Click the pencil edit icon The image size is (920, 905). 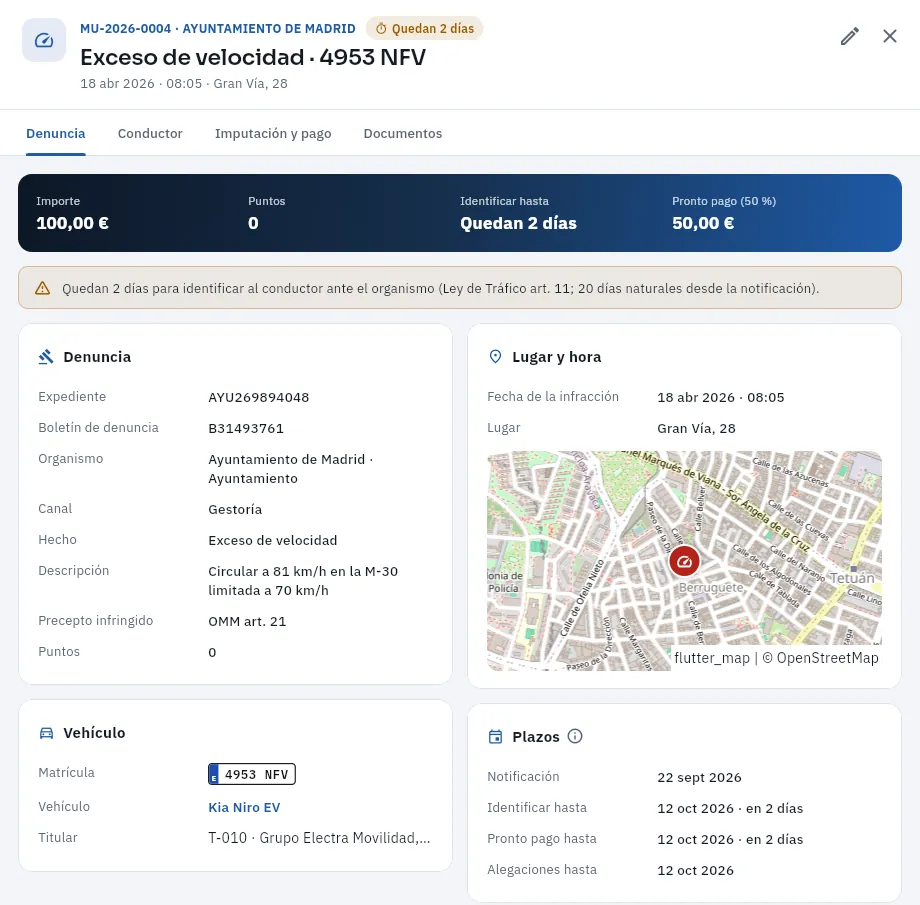850,36
